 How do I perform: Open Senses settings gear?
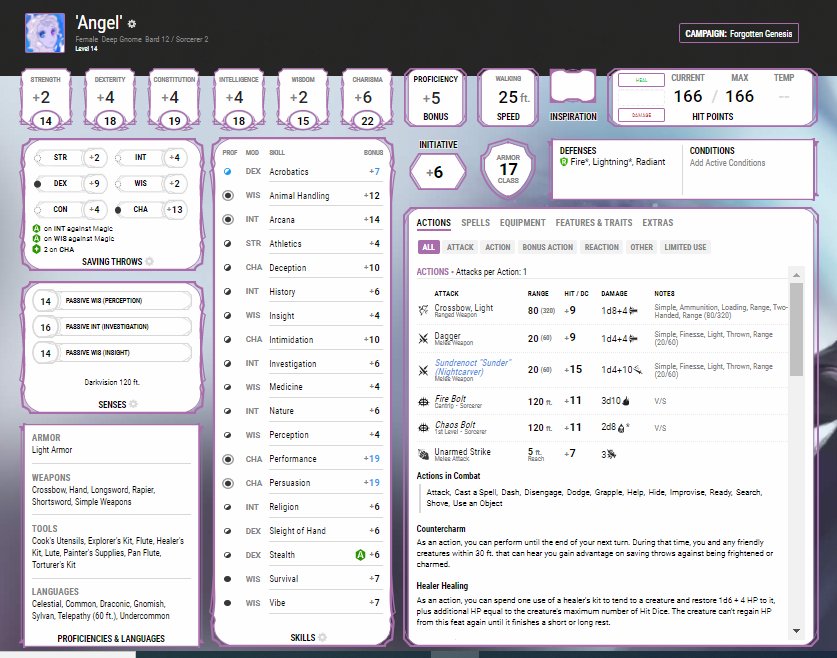point(133,405)
